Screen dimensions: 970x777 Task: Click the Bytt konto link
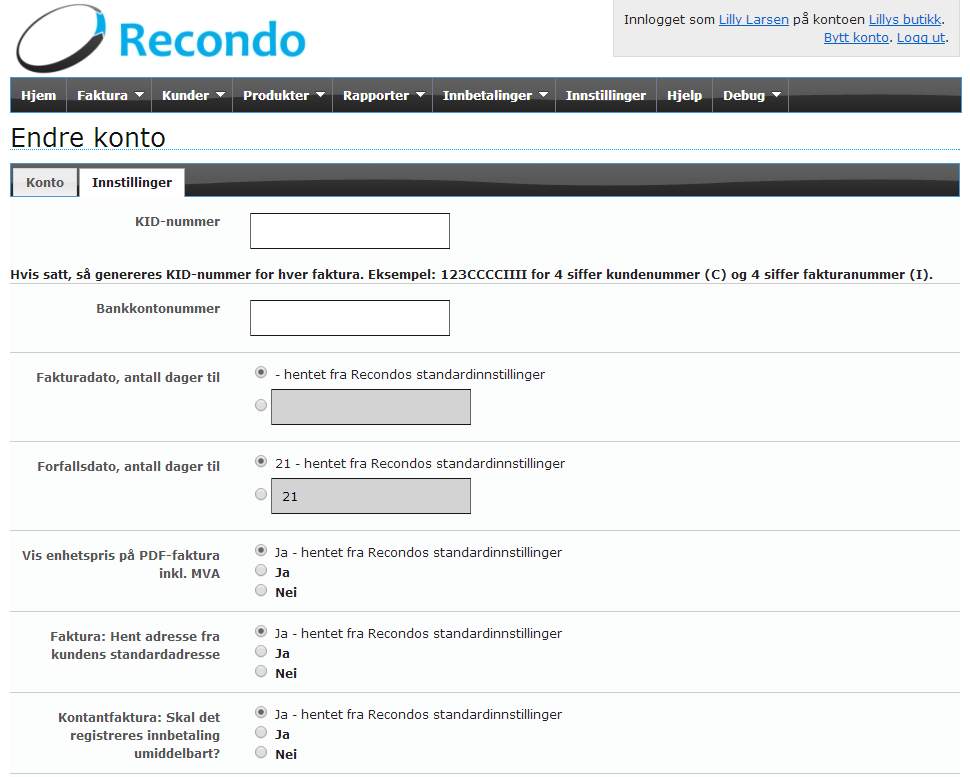coord(856,37)
